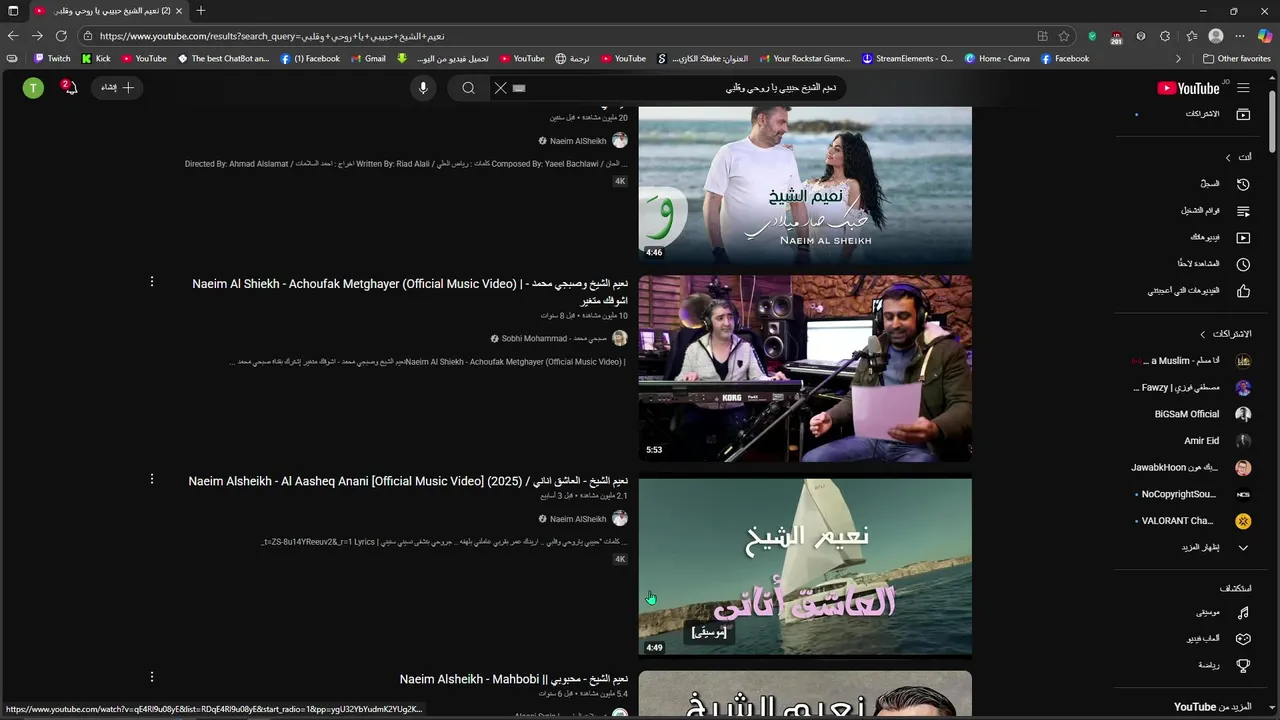Open Naeim AlSheikh channel name under Anani video
The height and width of the screenshot is (720, 1280).
tap(578, 519)
